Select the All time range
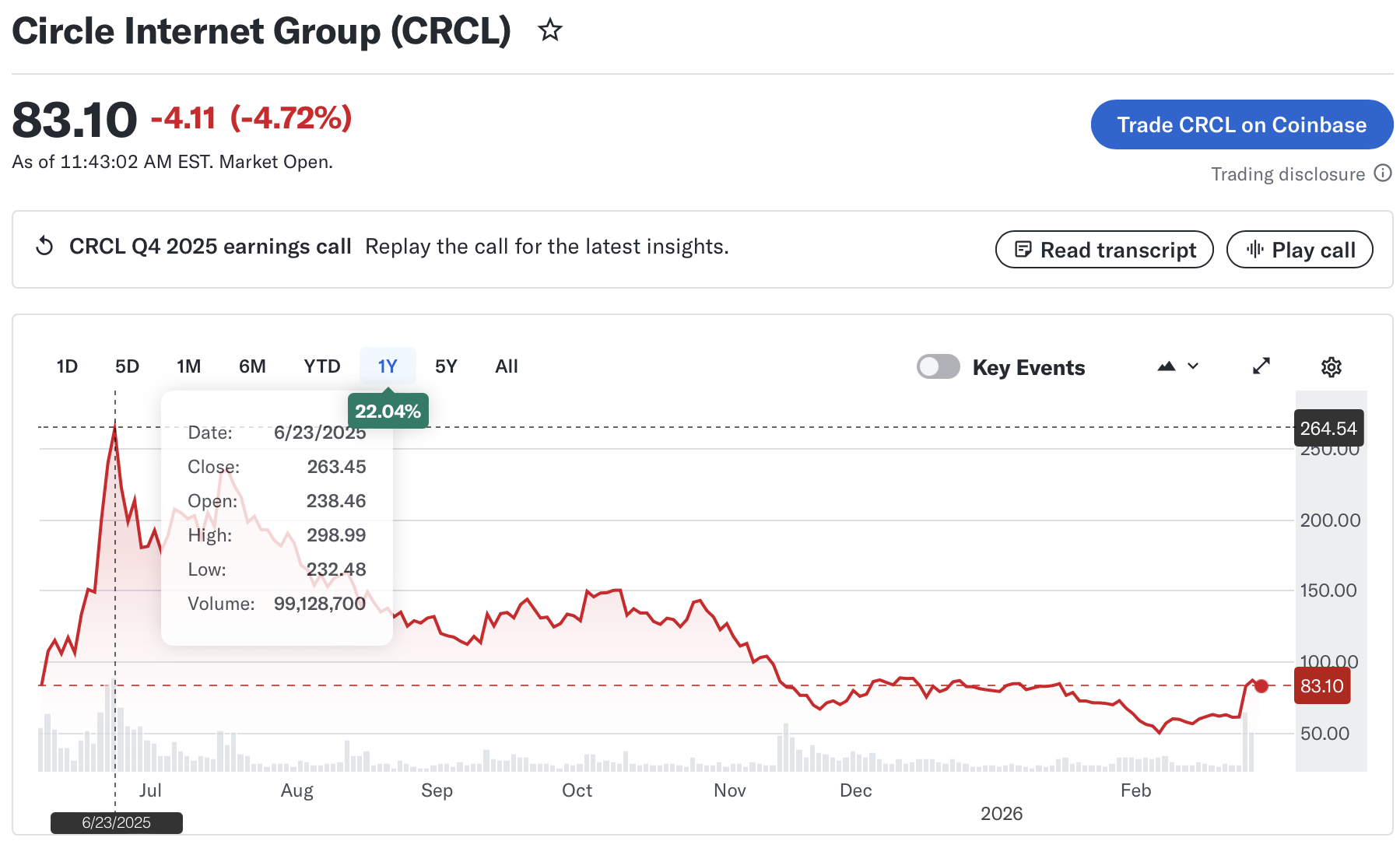The image size is (1400, 841). coord(506,366)
